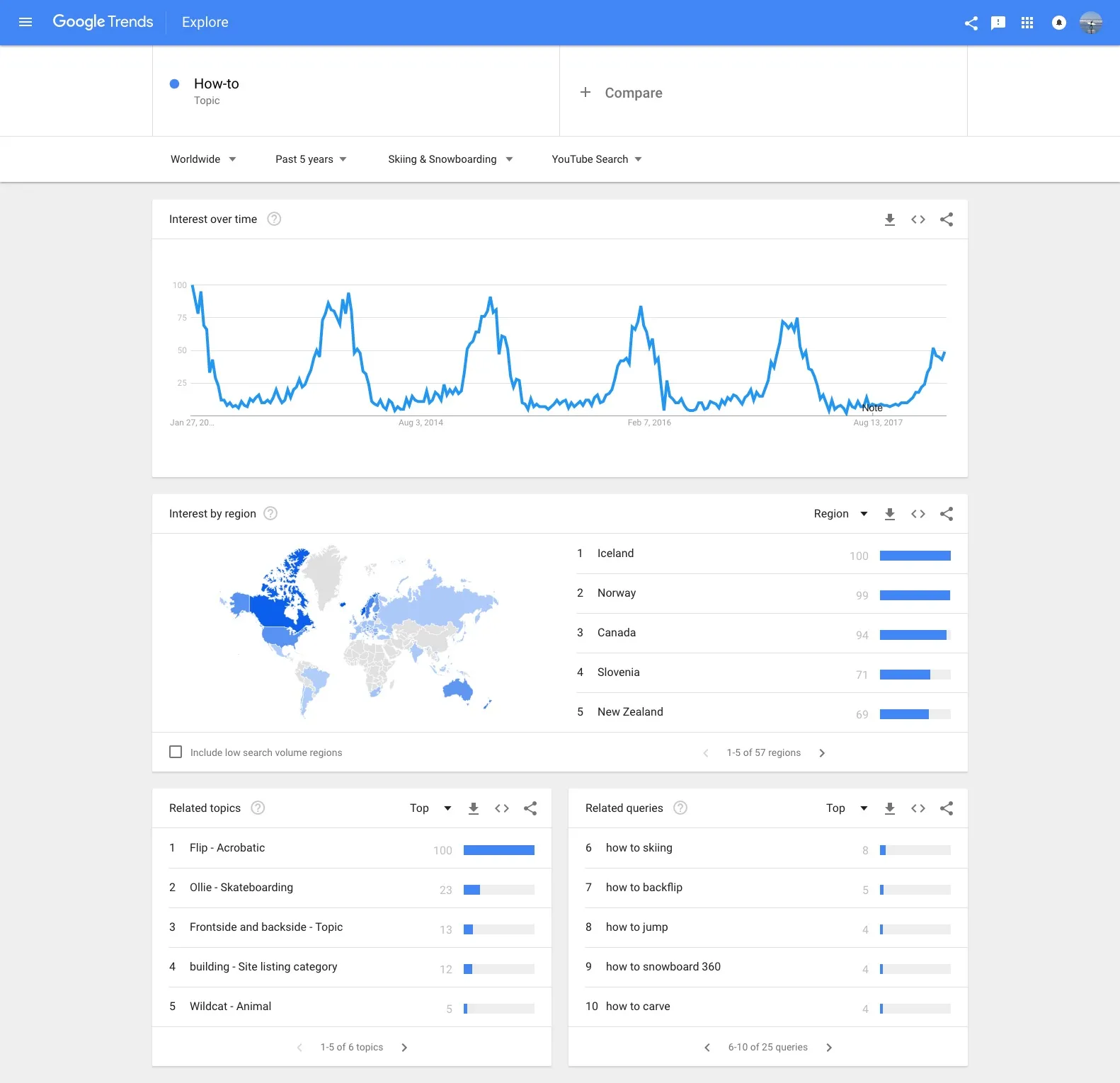The image size is (1120, 1083).
Task: Go to next page of topics
Action: (404, 1048)
